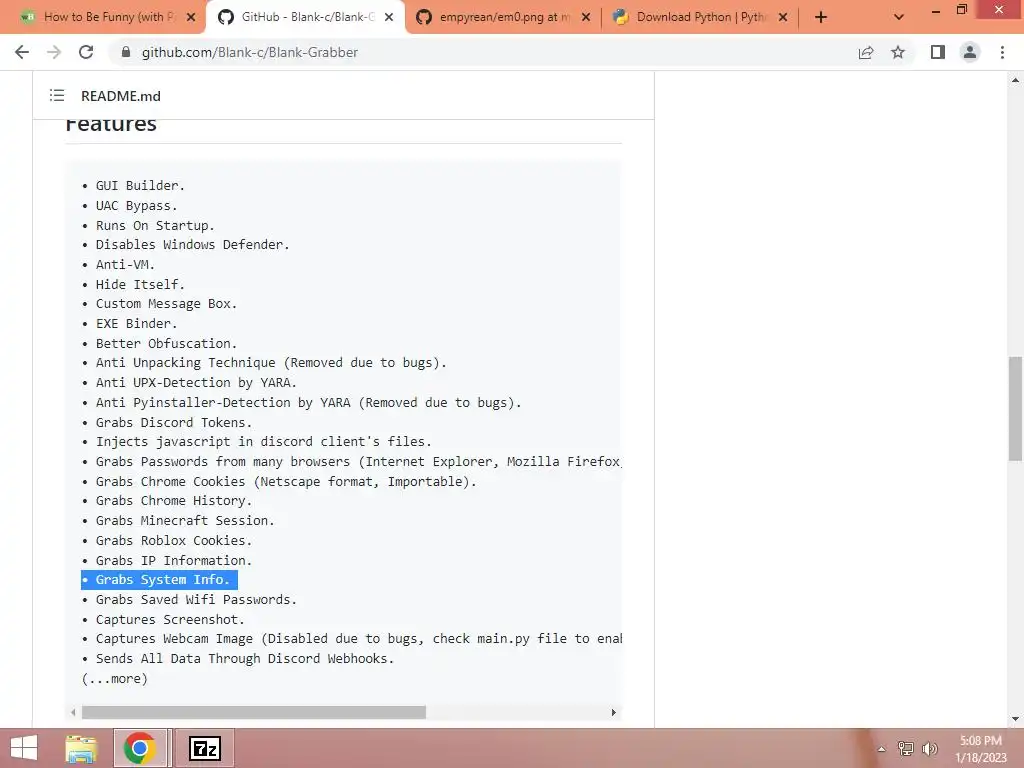Viewport: 1024px width, 768px height.
Task: Click the README.md file title
Action: click(121, 96)
